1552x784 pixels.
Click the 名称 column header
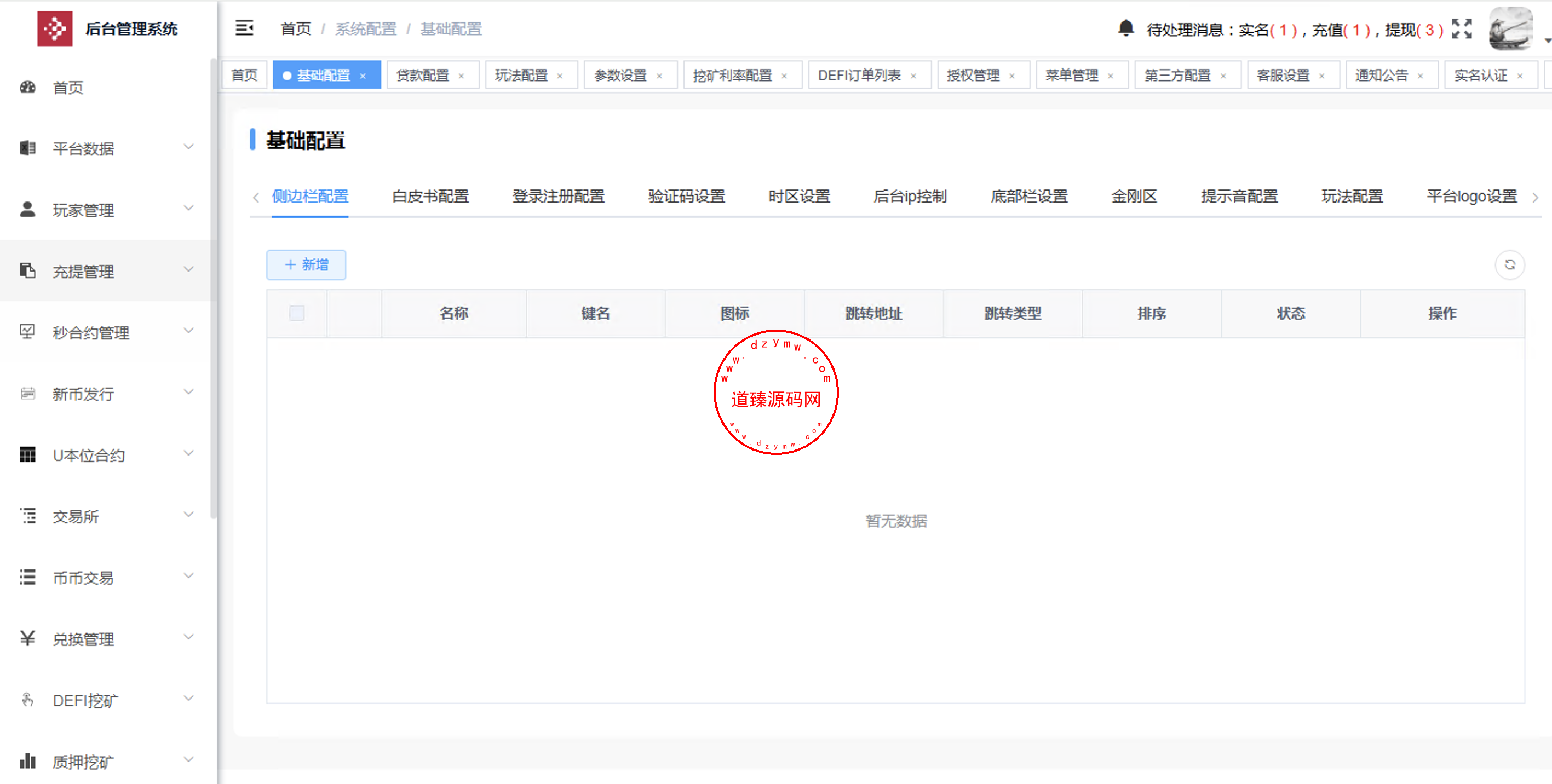(453, 313)
